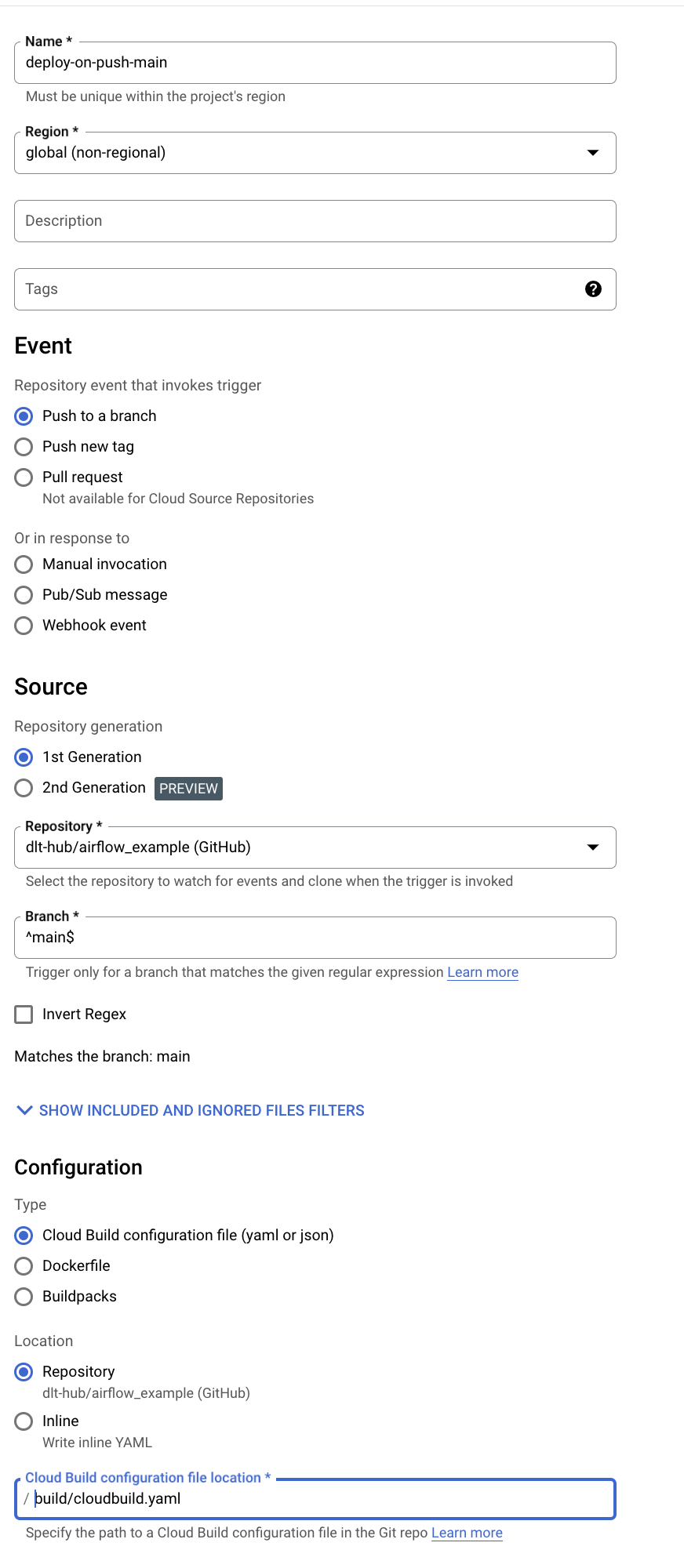Select the Webhook event option
684x1568 pixels.
pyautogui.click(x=24, y=626)
